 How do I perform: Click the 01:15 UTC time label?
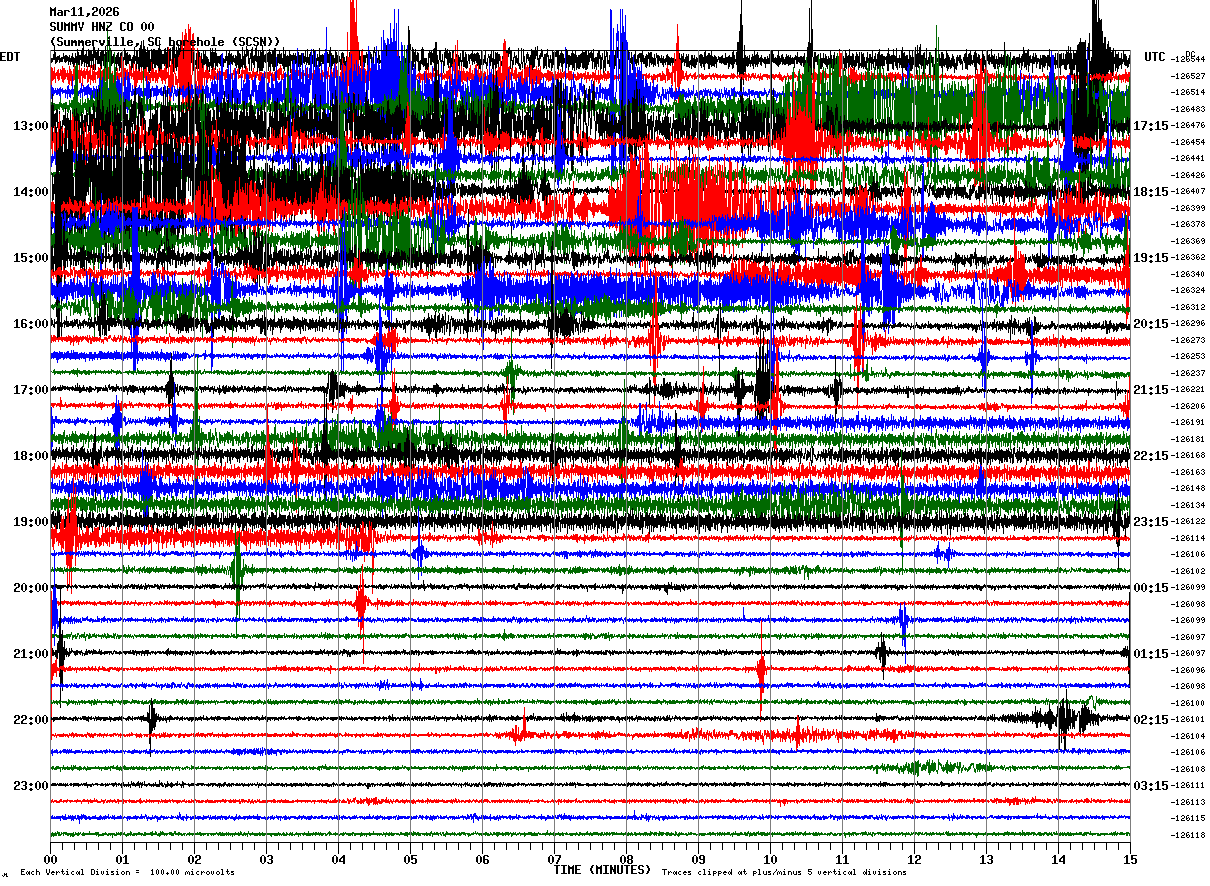point(1150,654)
